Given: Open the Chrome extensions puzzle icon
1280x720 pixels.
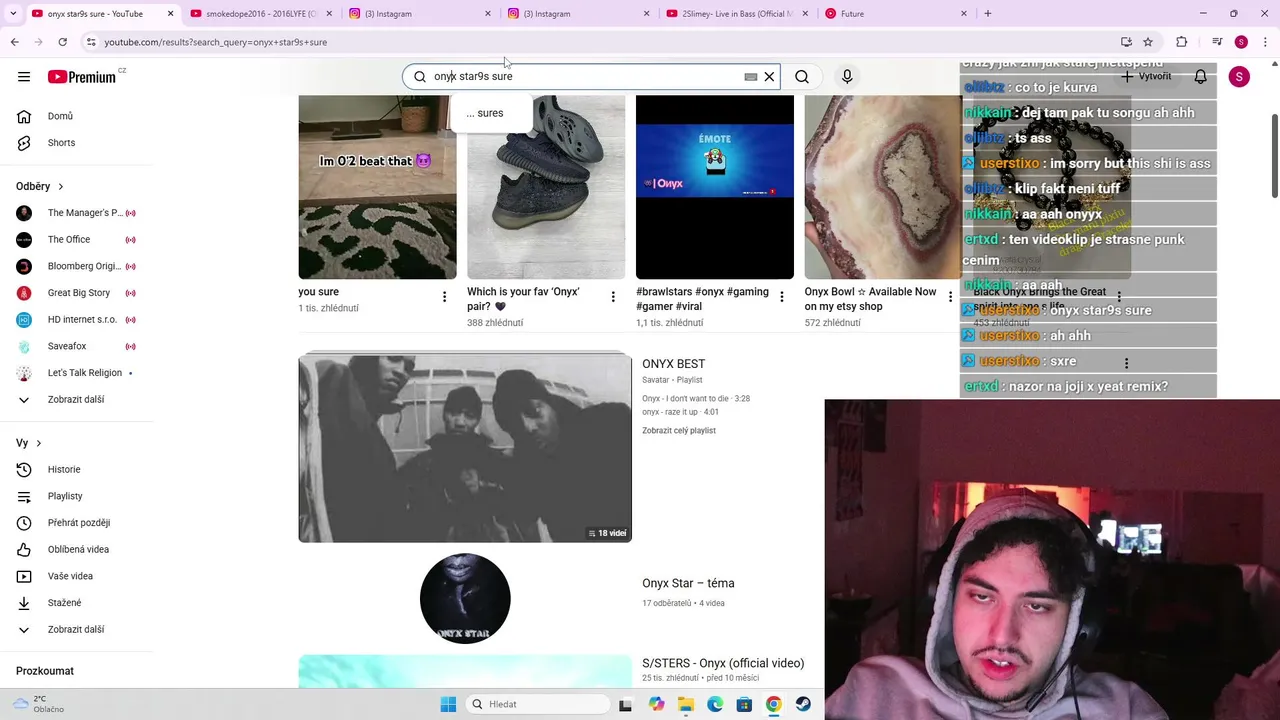Looking at the screenshot, I should (1182, 42).
